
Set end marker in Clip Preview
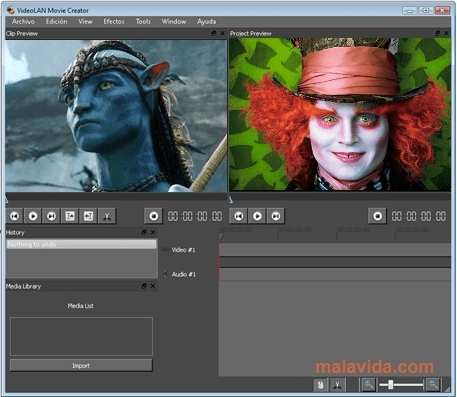88,216
